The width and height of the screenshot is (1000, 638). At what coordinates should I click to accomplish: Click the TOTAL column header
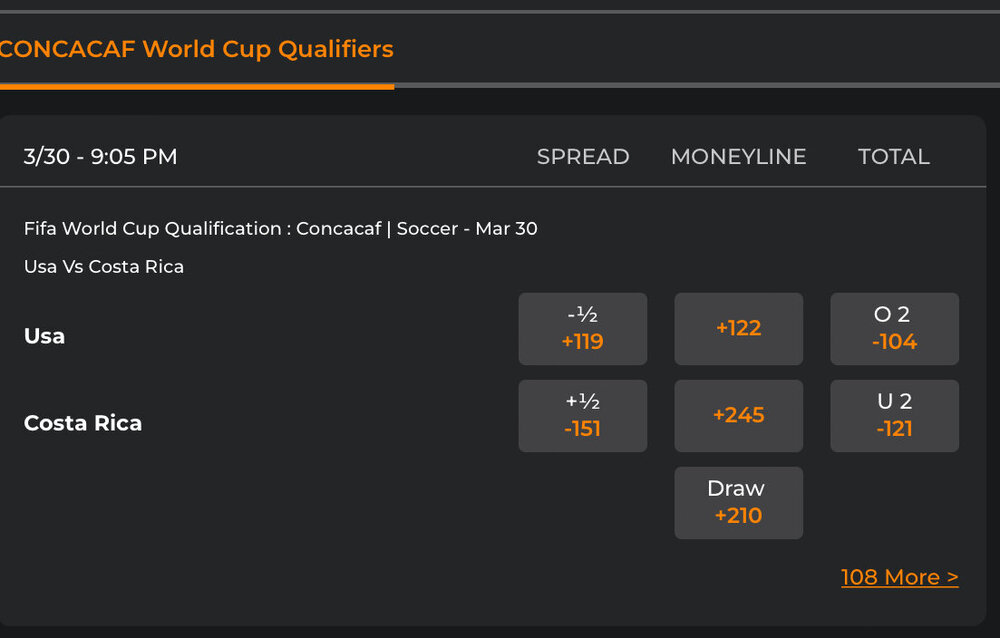[x=893, y=157]
